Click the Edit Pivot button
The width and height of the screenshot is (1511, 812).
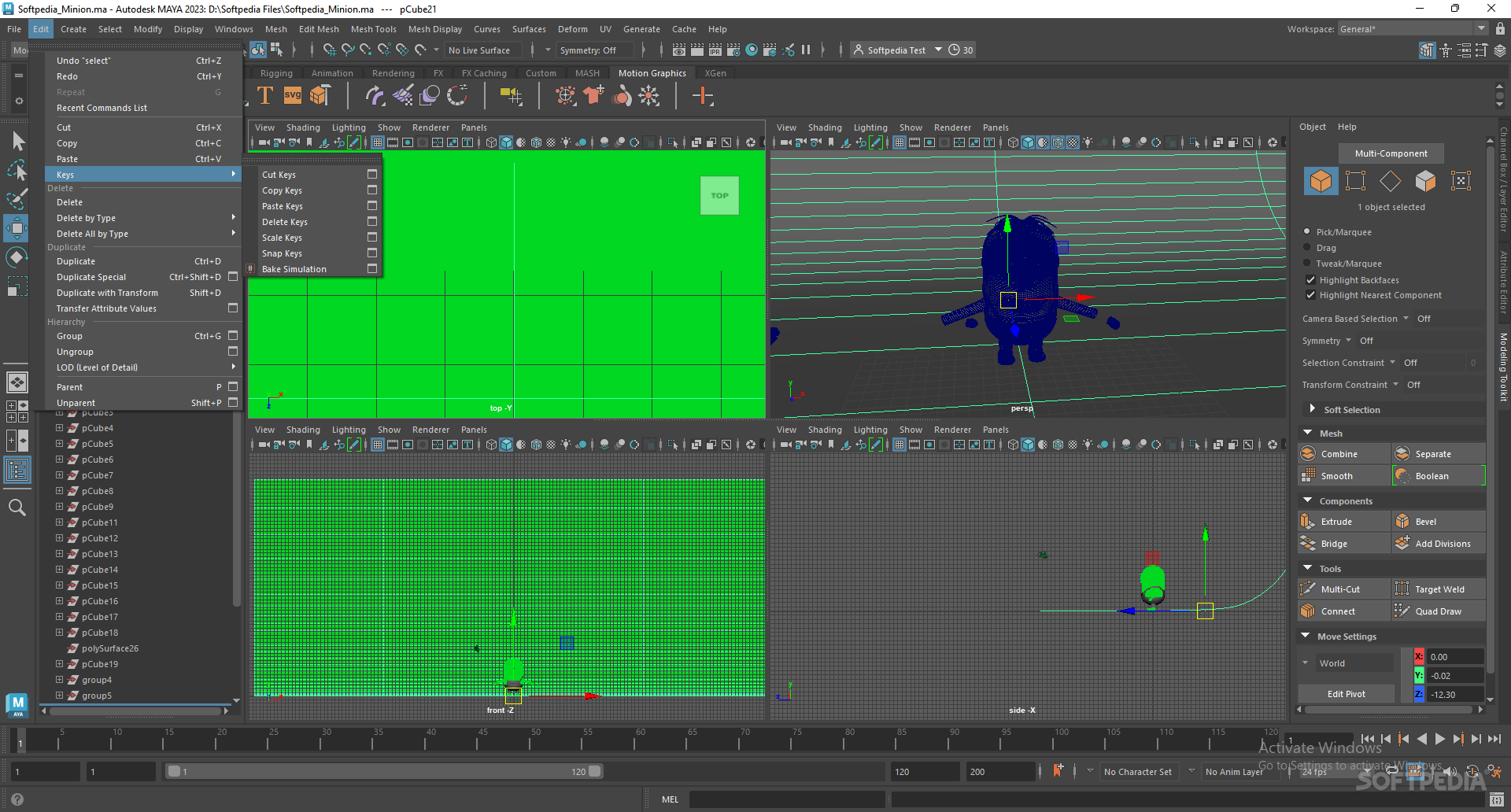1347,694
